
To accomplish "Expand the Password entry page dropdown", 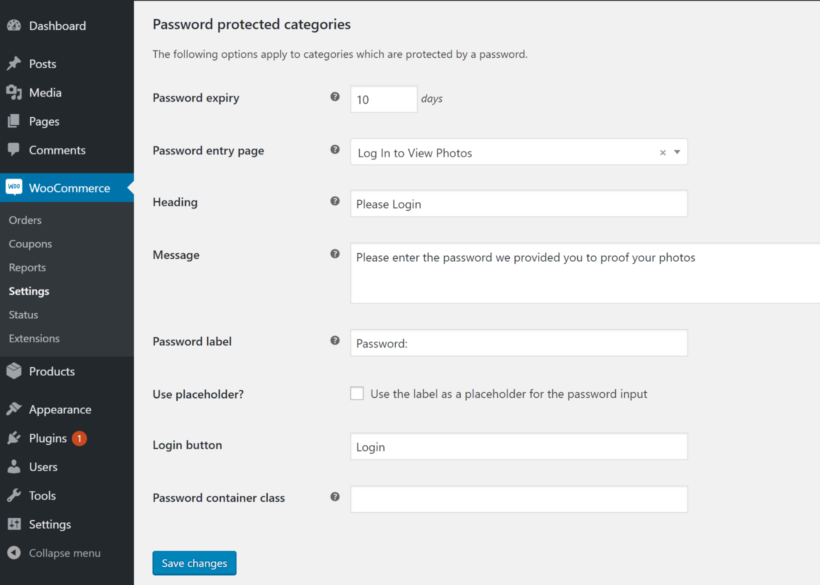I will (x=678, y=150).
